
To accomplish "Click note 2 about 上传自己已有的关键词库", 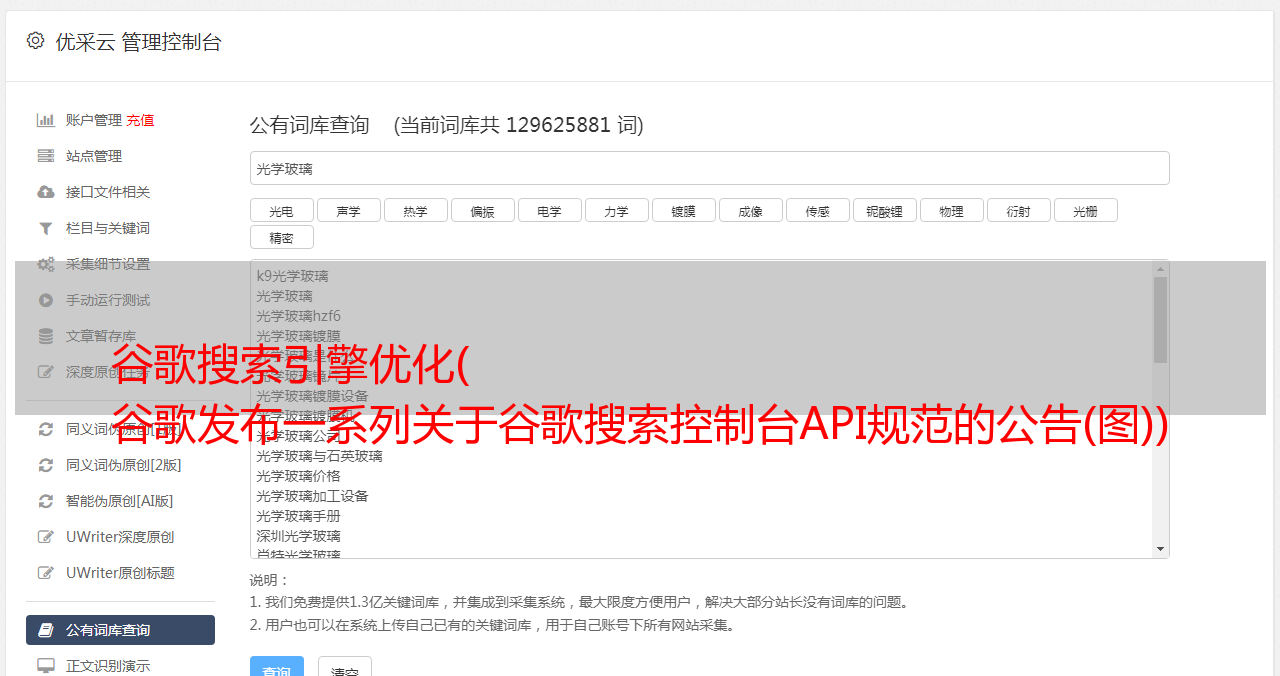I will coord(494,626).
